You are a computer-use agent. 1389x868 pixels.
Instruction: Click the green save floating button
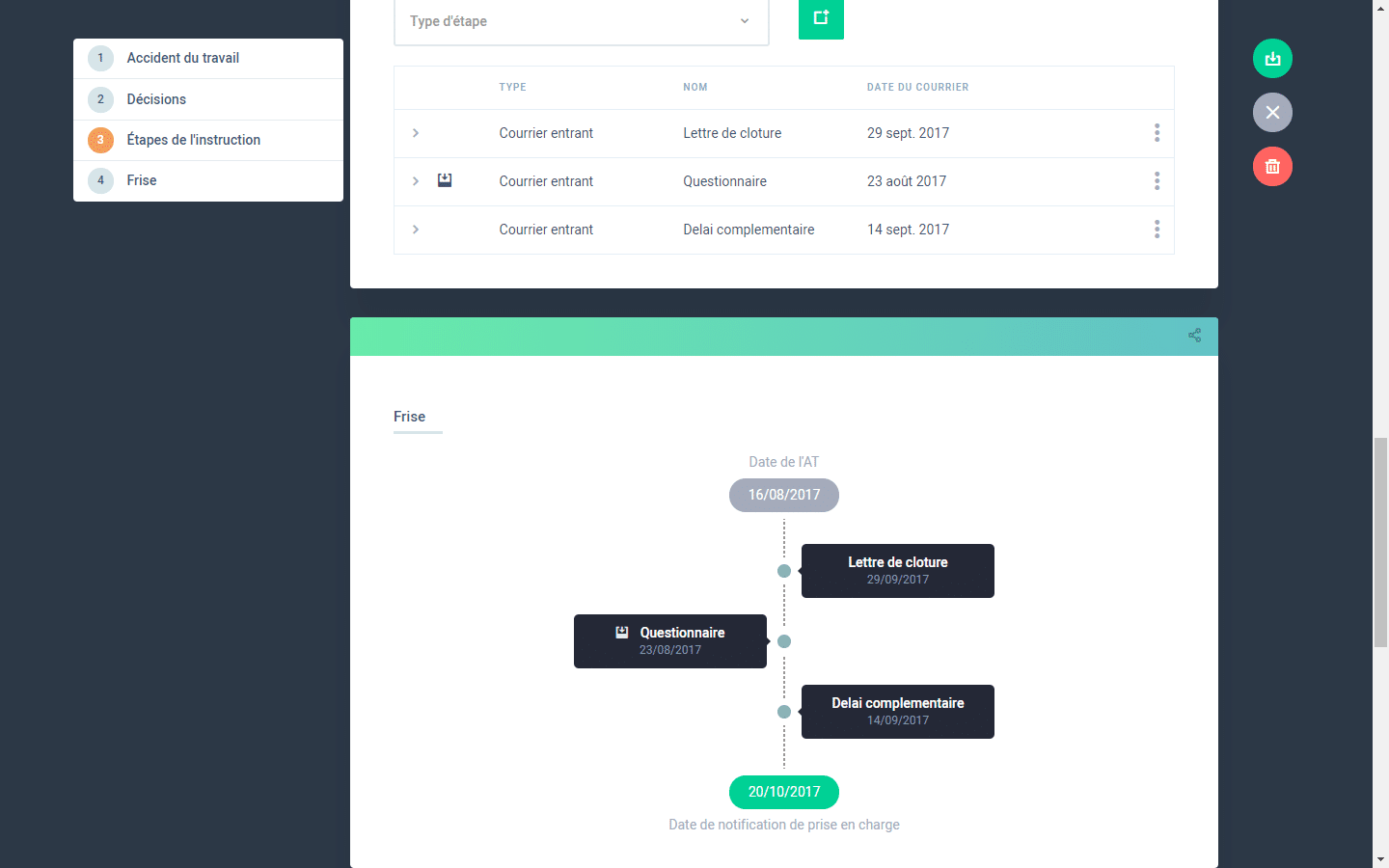(1272, 59)
